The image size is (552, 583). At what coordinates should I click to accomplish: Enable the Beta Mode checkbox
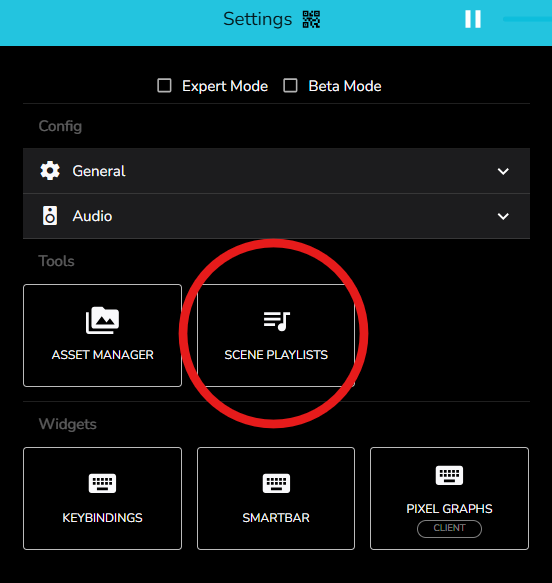pos(290,85)
